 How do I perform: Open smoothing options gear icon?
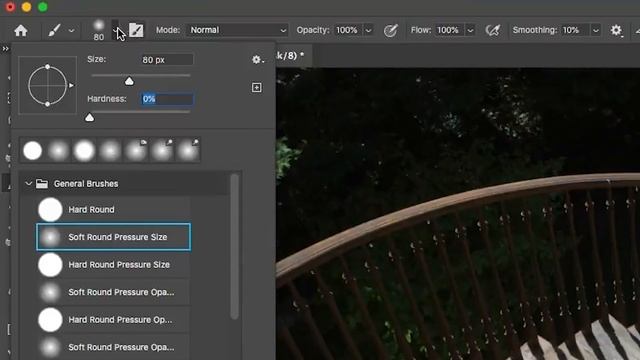(x=616, y=30)
